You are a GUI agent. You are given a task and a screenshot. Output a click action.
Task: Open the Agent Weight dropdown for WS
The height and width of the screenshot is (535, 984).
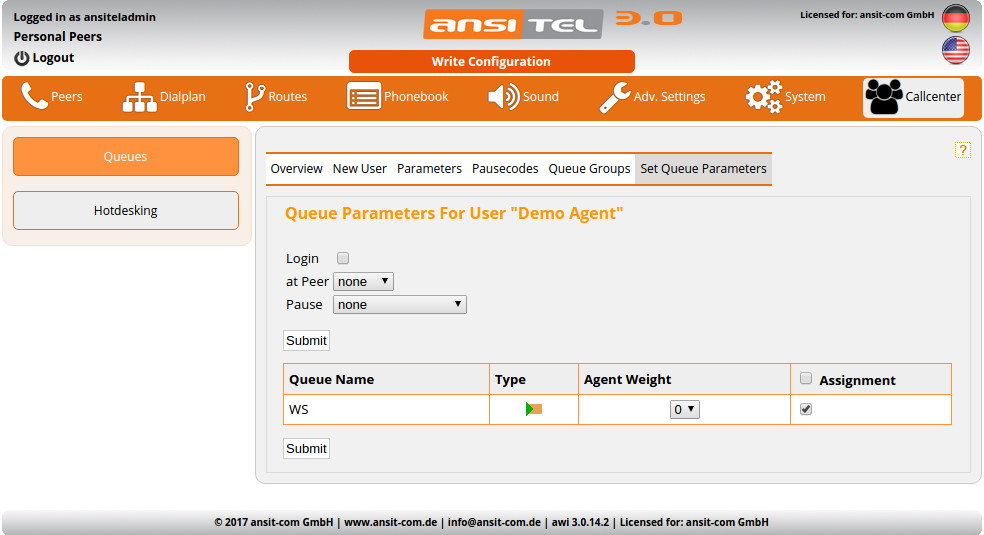684,409
